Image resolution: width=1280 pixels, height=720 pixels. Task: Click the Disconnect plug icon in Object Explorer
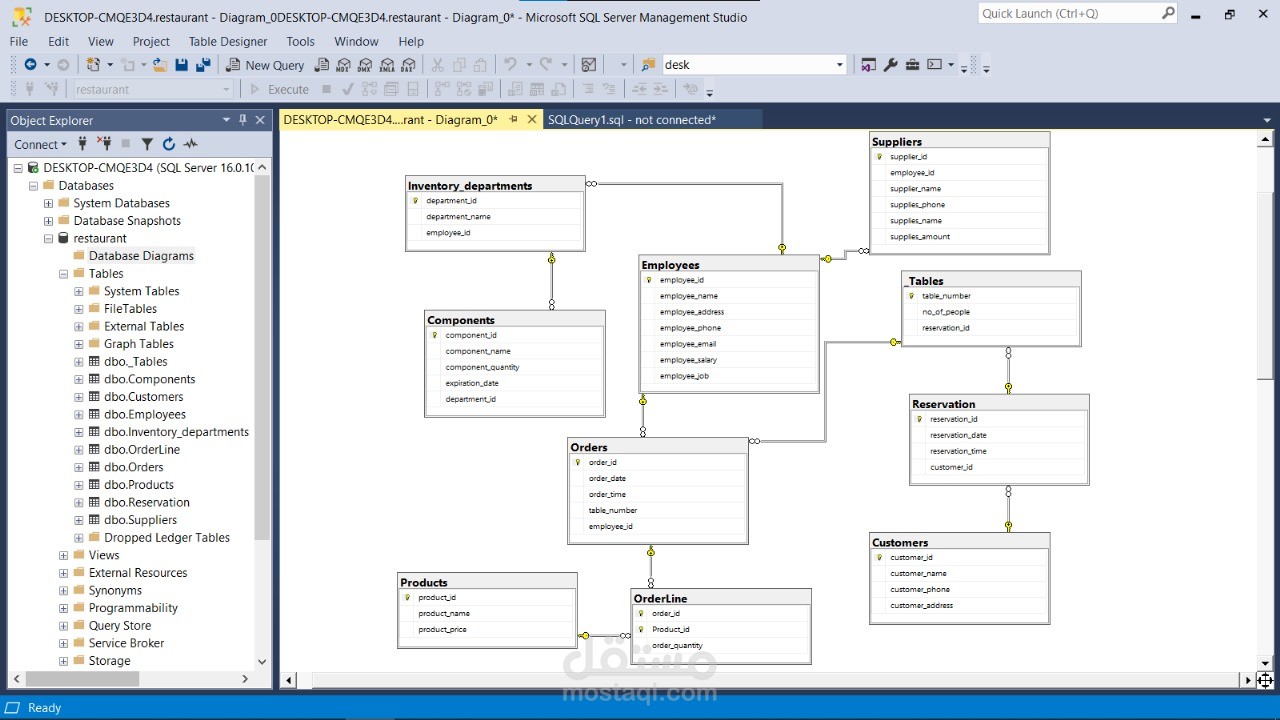(104, 144)
